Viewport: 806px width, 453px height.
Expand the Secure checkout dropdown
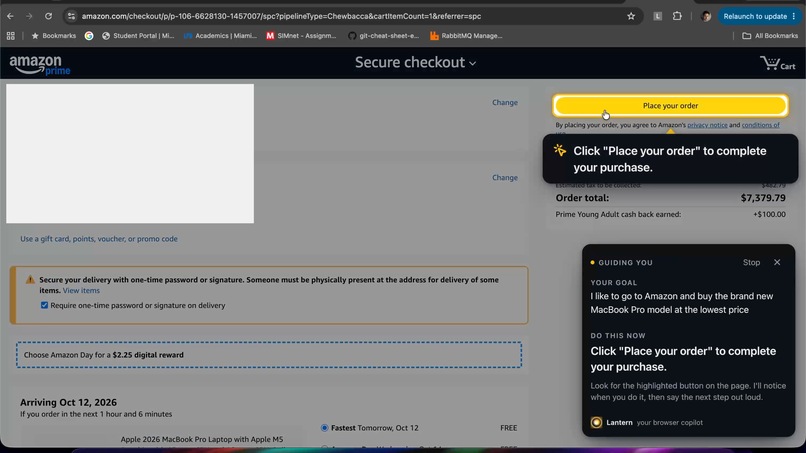tap(415, 62)
